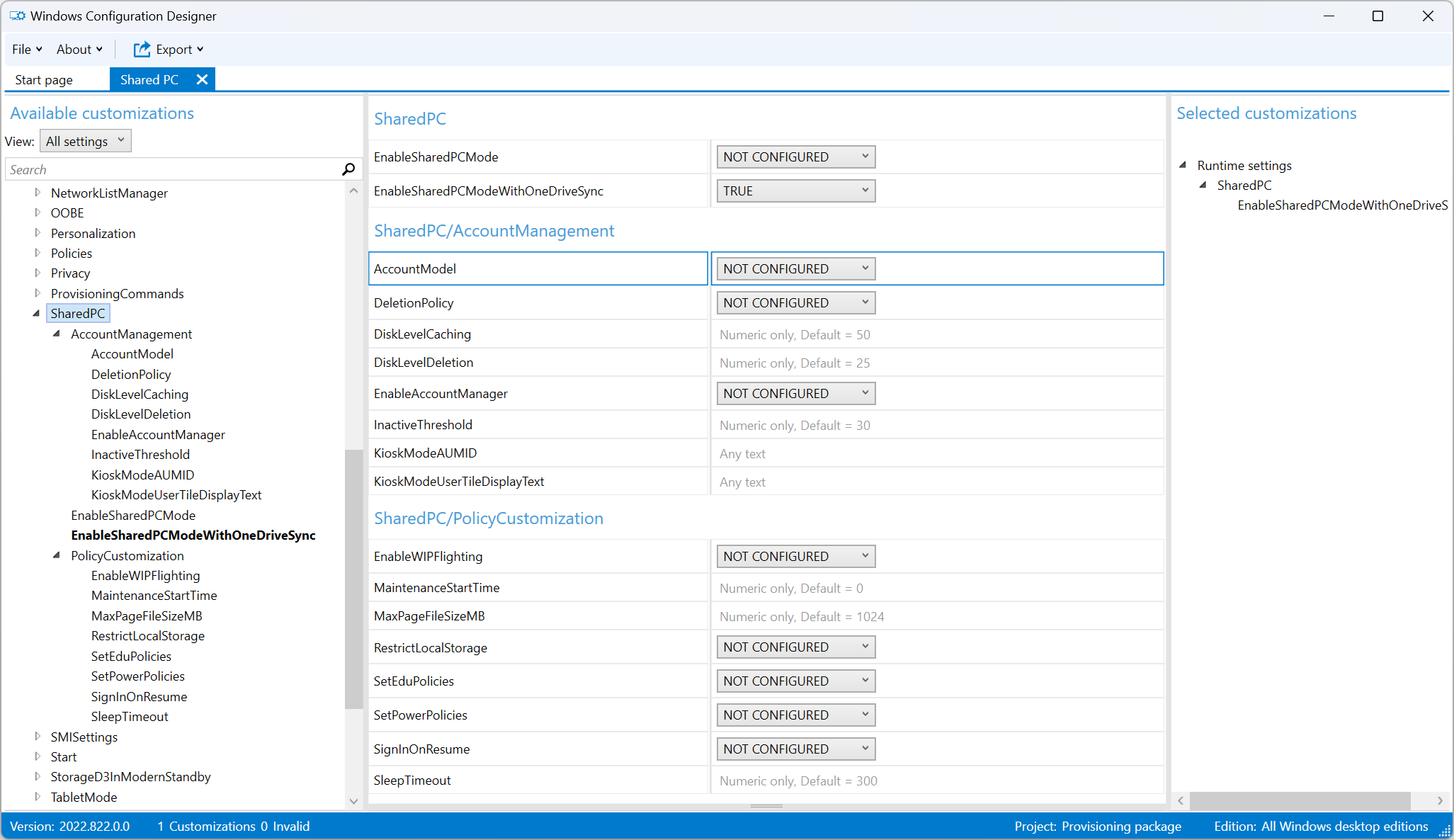This screenshot has width=1454, height=840.
Task: Open the EnableSharedPCMode dropdown
Action: [795, 157]
